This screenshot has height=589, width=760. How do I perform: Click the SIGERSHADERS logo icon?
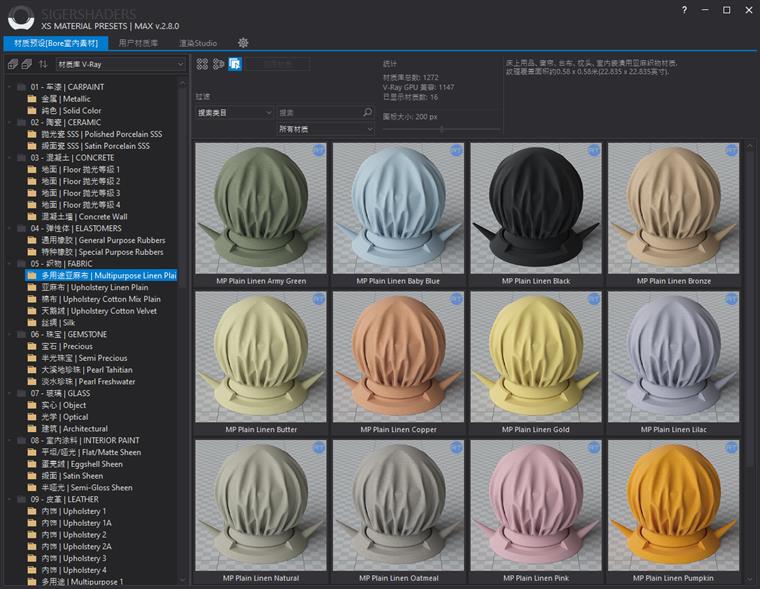click(x=21, y=18)
